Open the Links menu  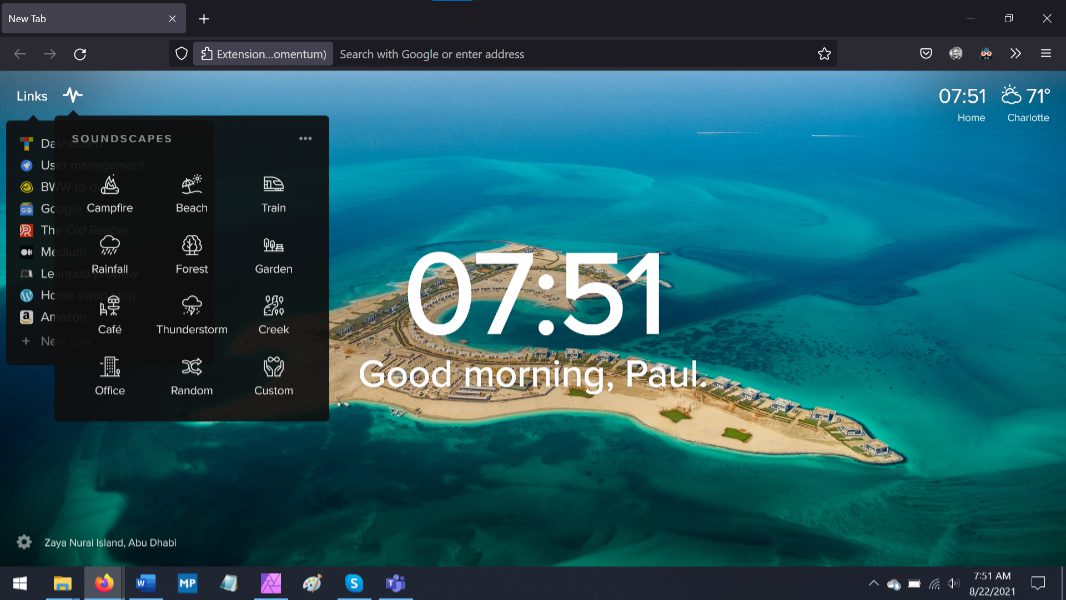click(x=32, y=96)
